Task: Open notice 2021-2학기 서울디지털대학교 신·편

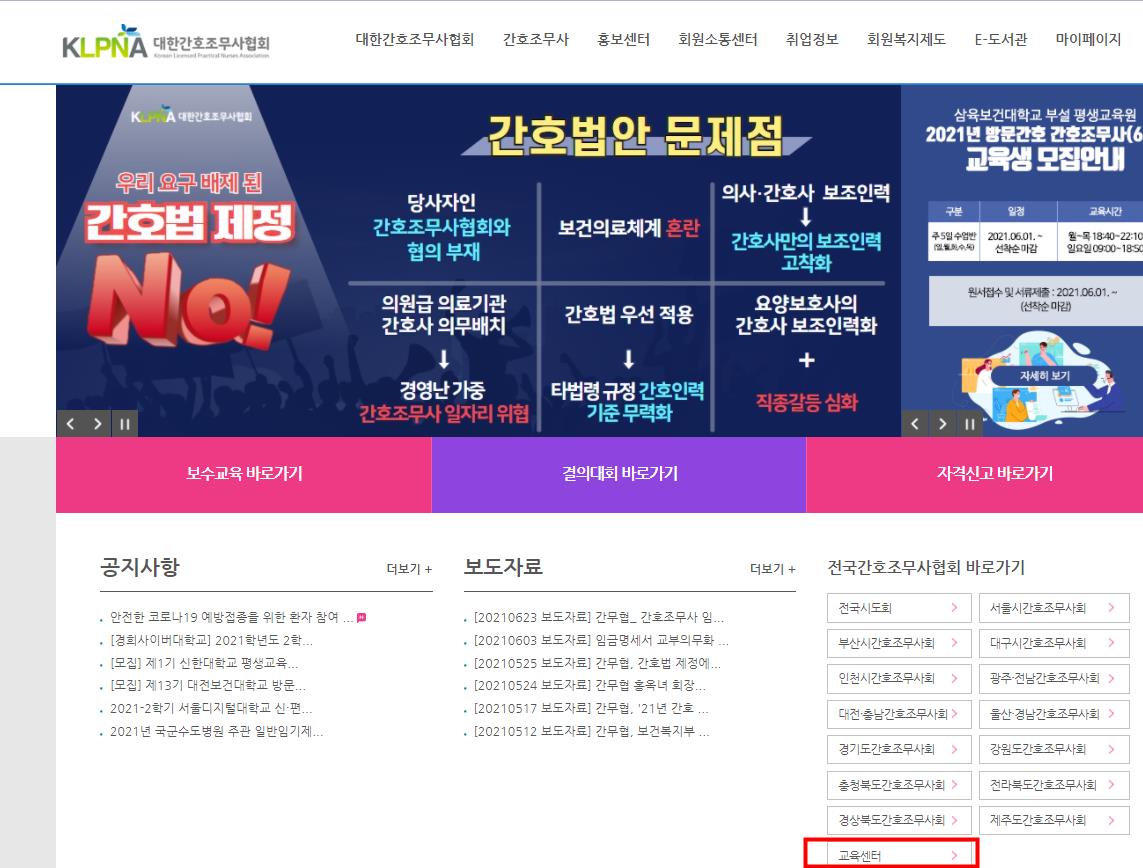Action: point(211,708)
